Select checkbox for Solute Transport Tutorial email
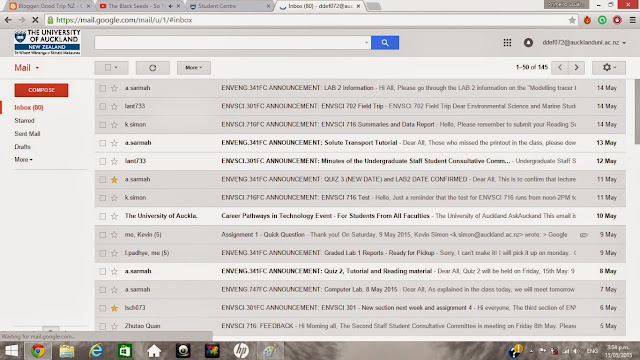640x360 pixels. click(x=103, y=143)
